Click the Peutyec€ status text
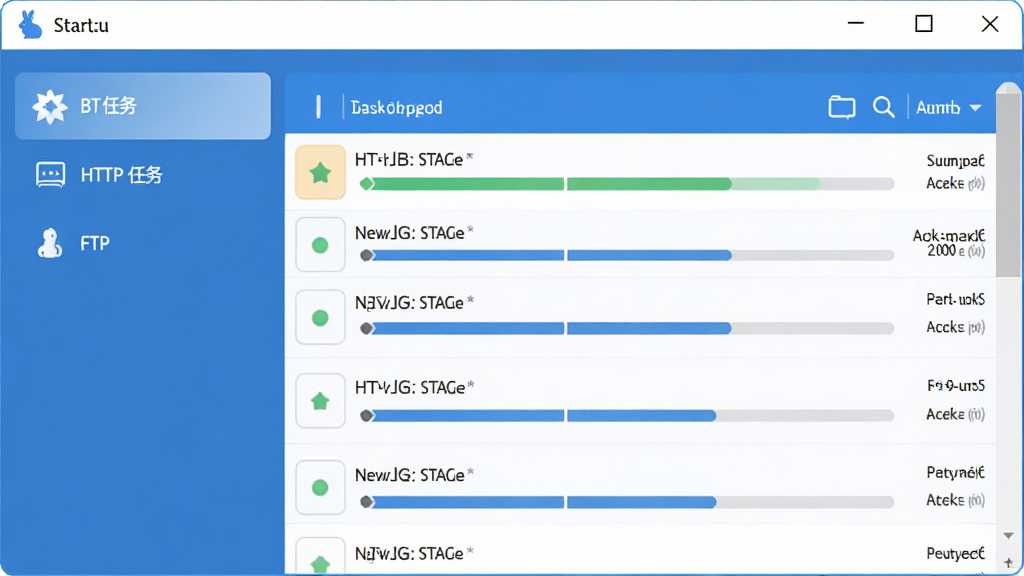 (955, 554)
